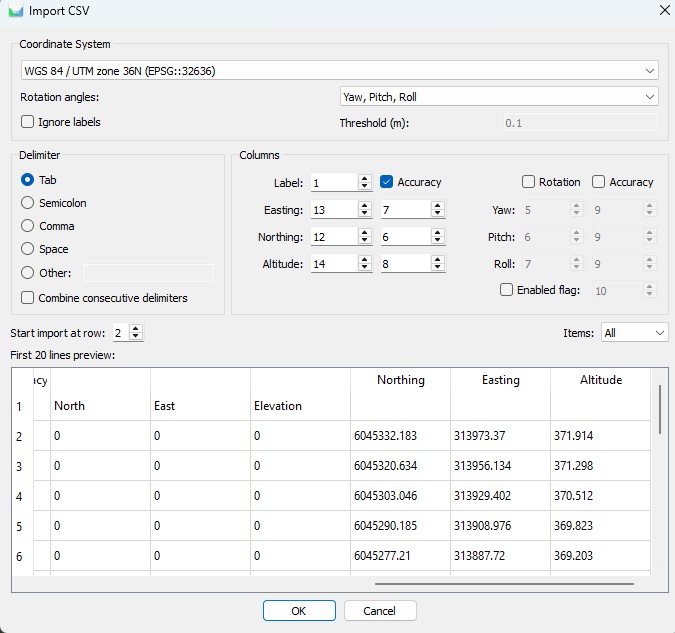The width and height of the screenshot is (675, 633).
Task: Enable the Accuracy checkbox next to Rotation
Action: pos(598,182)
